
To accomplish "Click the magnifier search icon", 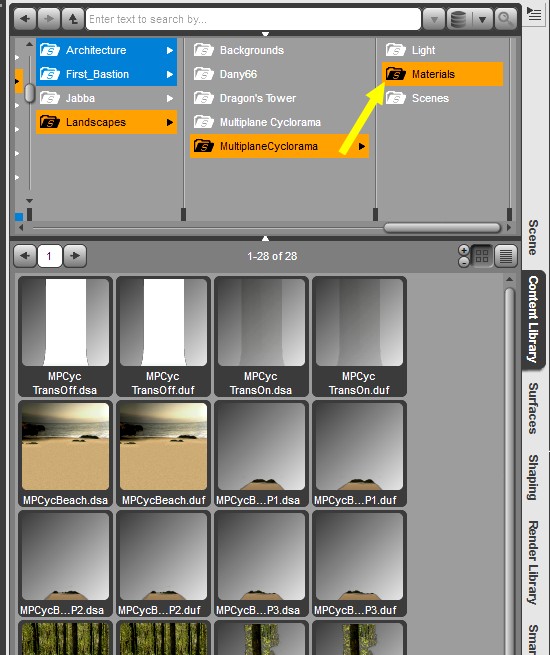I will pyautogui.click(x=505, y=19).
